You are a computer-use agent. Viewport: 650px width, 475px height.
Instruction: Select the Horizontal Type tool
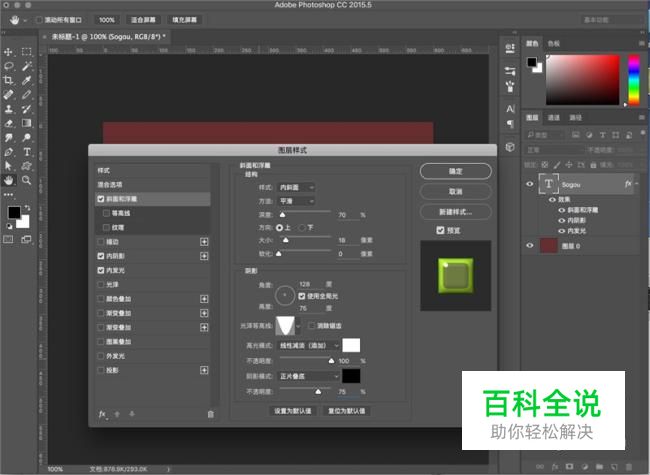click(x=27, y=152)
